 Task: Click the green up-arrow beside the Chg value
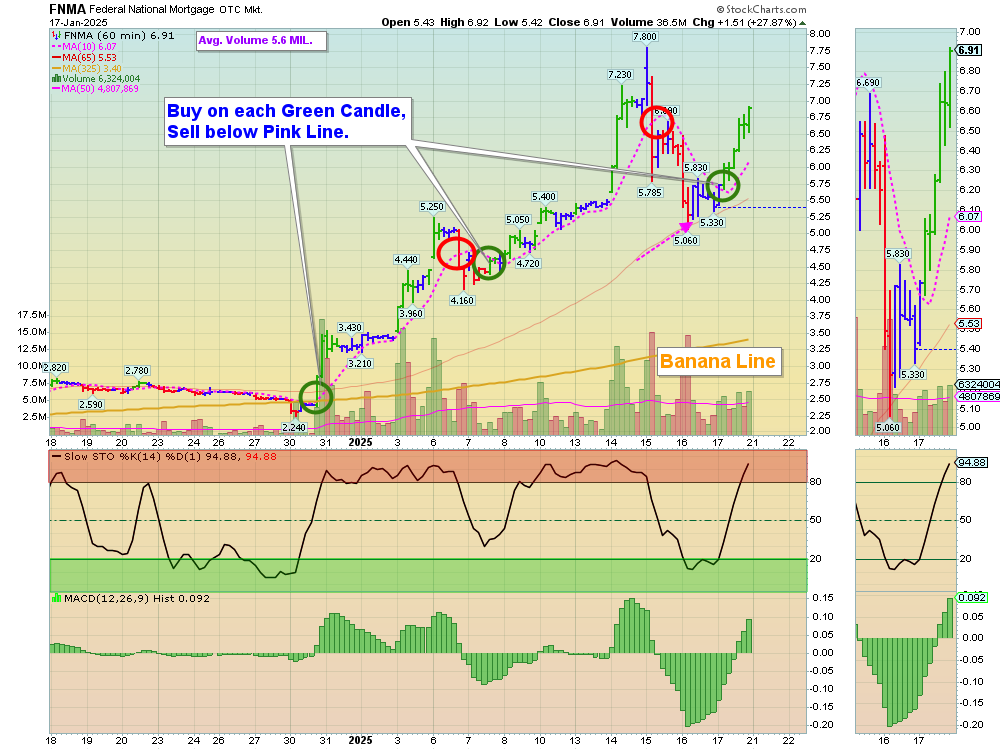pyautogui.click(x=802, y=23)
